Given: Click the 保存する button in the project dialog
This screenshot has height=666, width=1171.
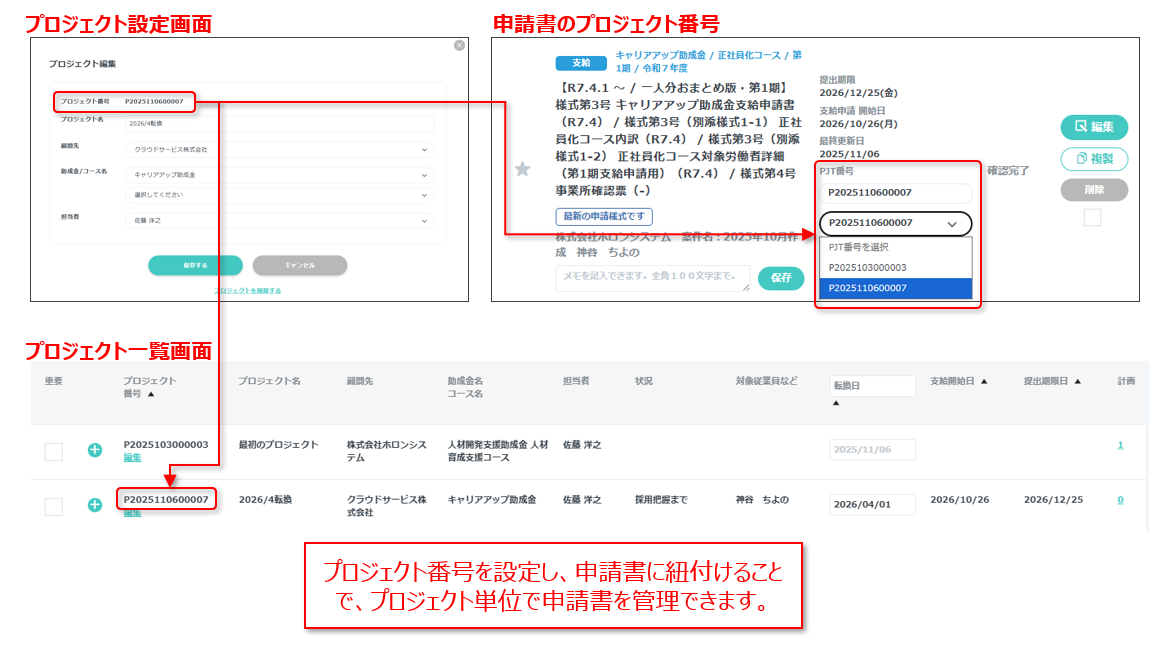Looking at the screenshot, I should 195,265.
